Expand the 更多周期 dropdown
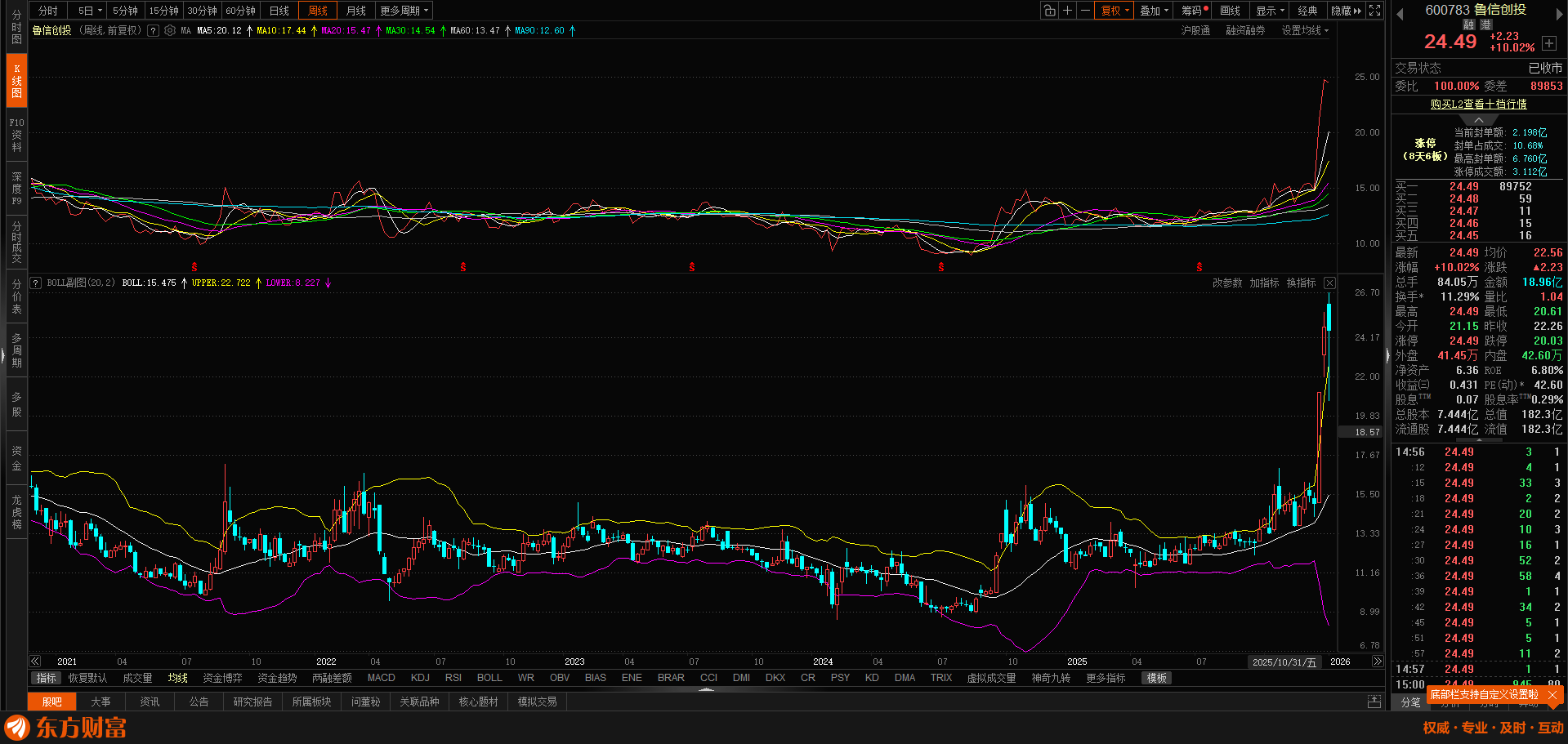The height and width of the screenshot is (744, 1568). [x=404, y=11]
